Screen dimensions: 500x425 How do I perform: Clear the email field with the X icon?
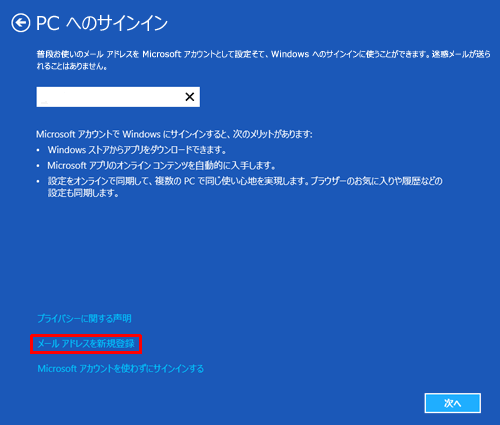coord(190,97)
